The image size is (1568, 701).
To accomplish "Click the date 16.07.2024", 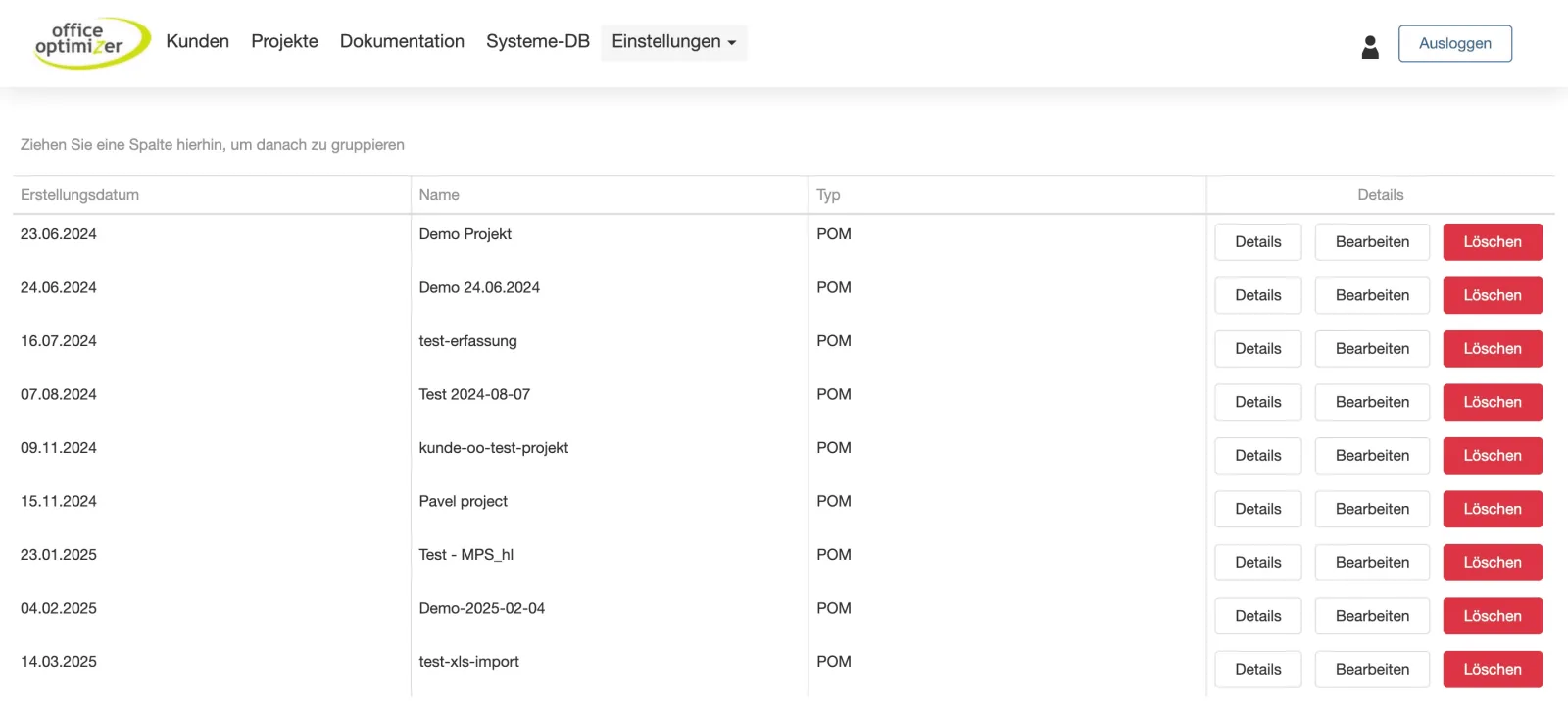I will pos(59,341).
